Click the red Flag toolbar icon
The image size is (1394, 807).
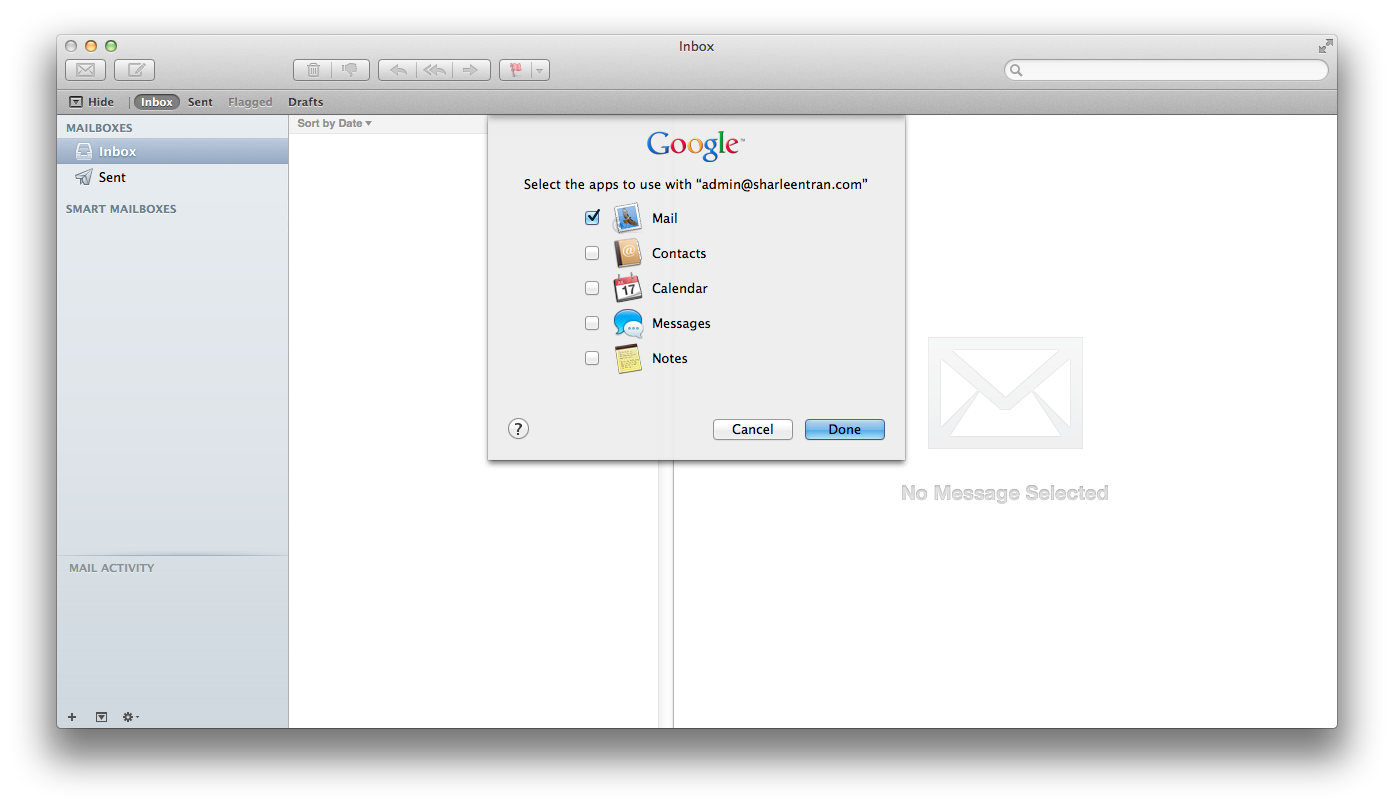click(x=515, y=70)
